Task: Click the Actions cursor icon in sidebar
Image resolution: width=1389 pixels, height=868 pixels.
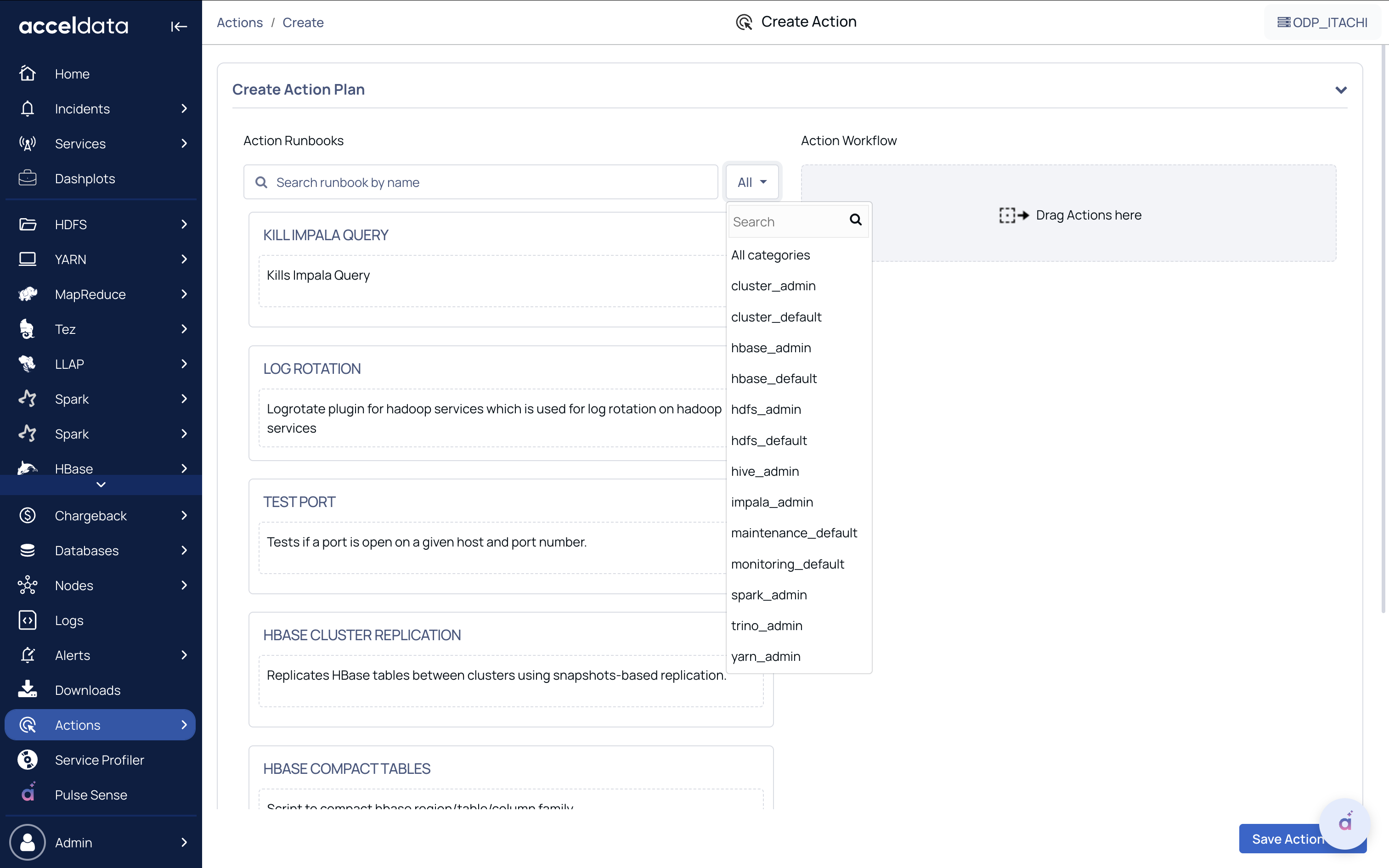Action: coord(28,725)
